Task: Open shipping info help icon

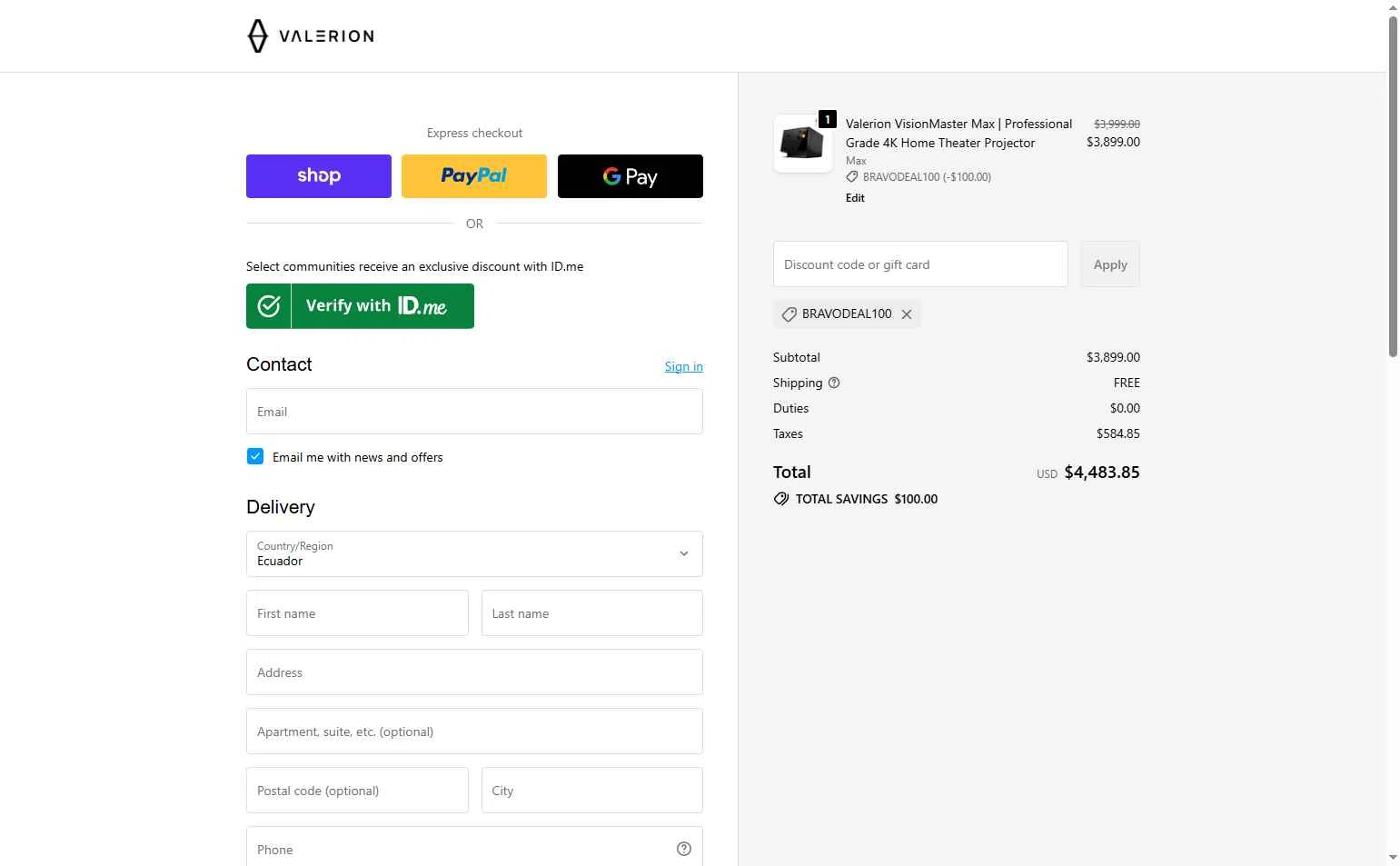Action: [834, 383]
